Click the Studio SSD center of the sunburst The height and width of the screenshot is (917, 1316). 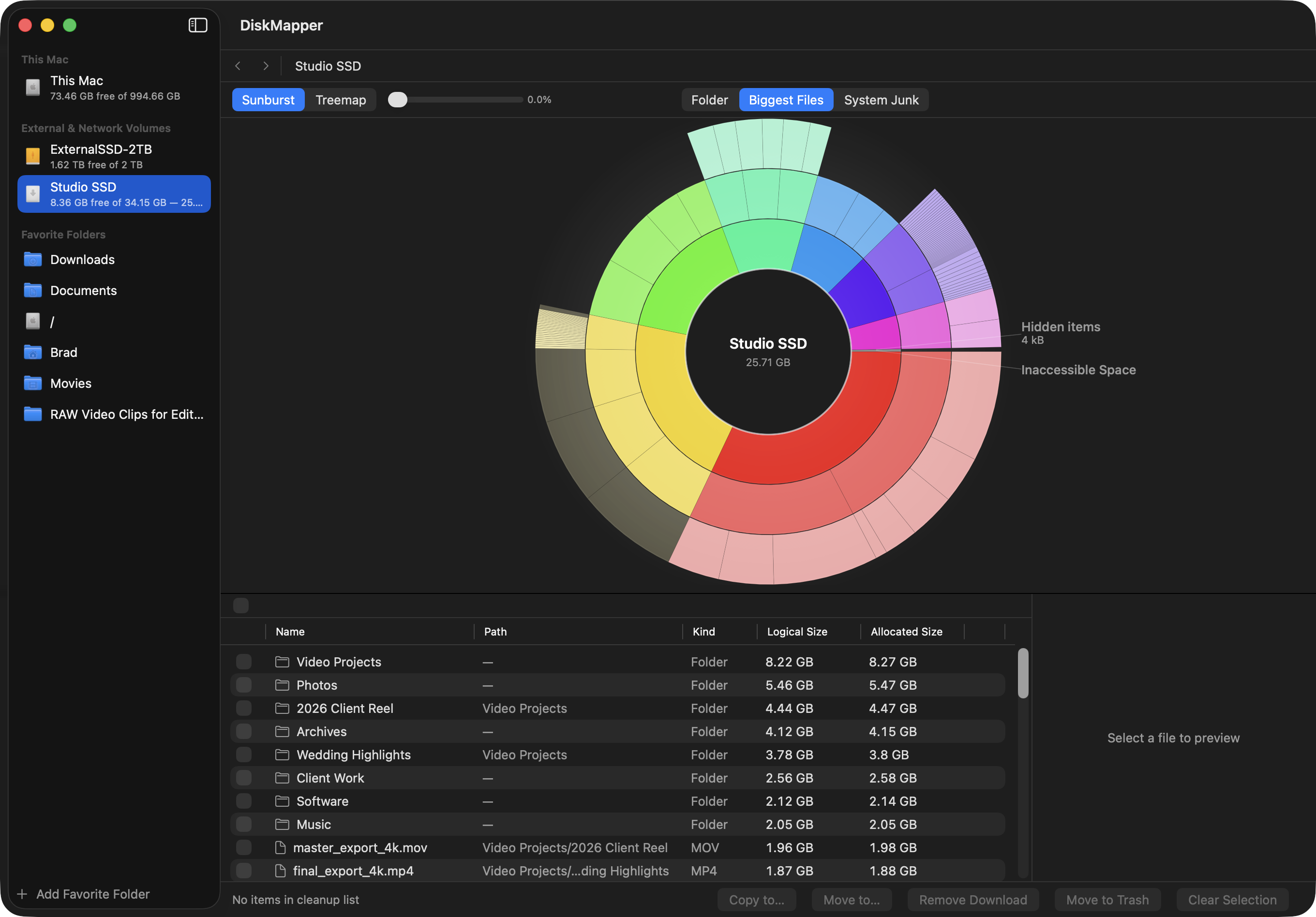click(768, 351)
